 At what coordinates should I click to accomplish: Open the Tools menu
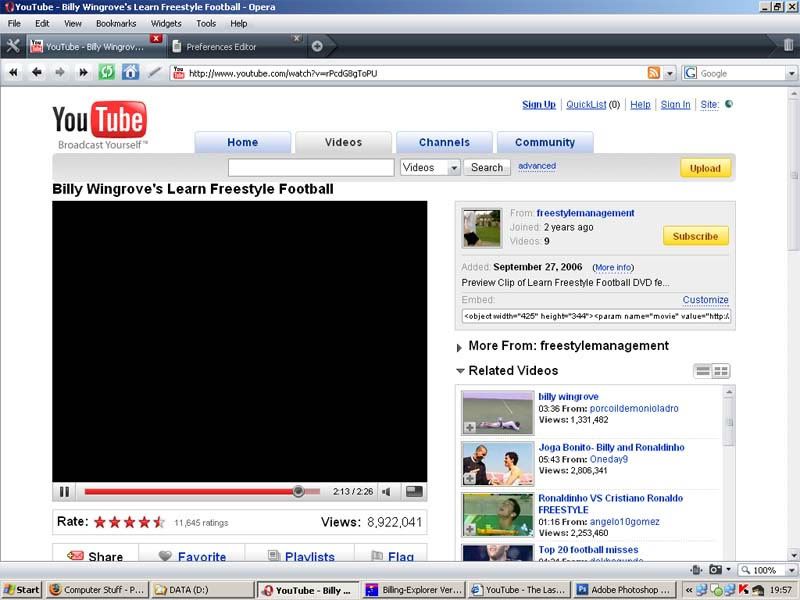coord(206,23)
